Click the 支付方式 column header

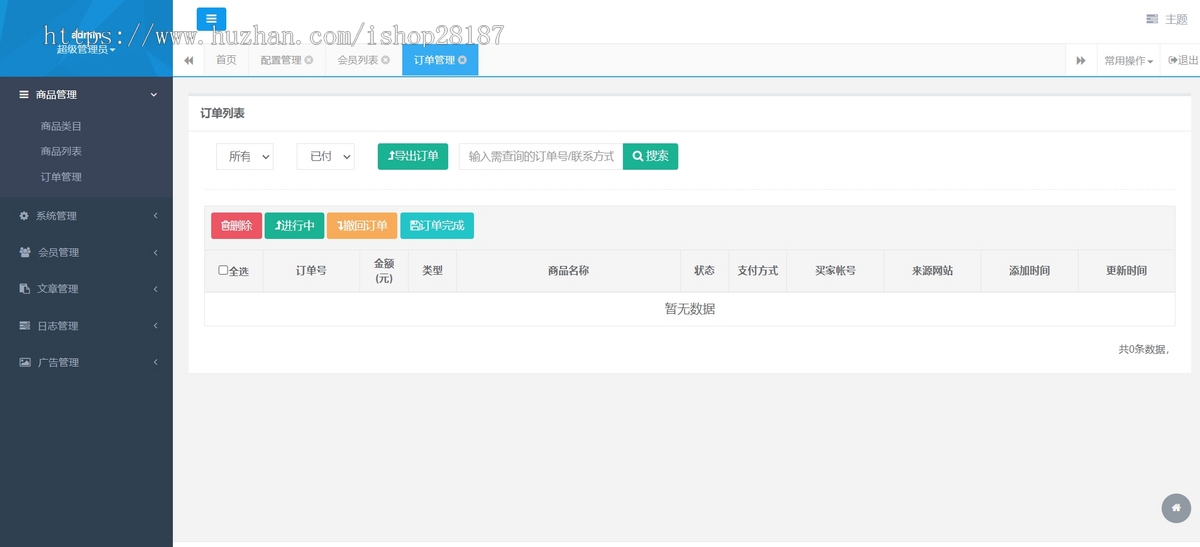pyautogui.click(x=757, y=271)
